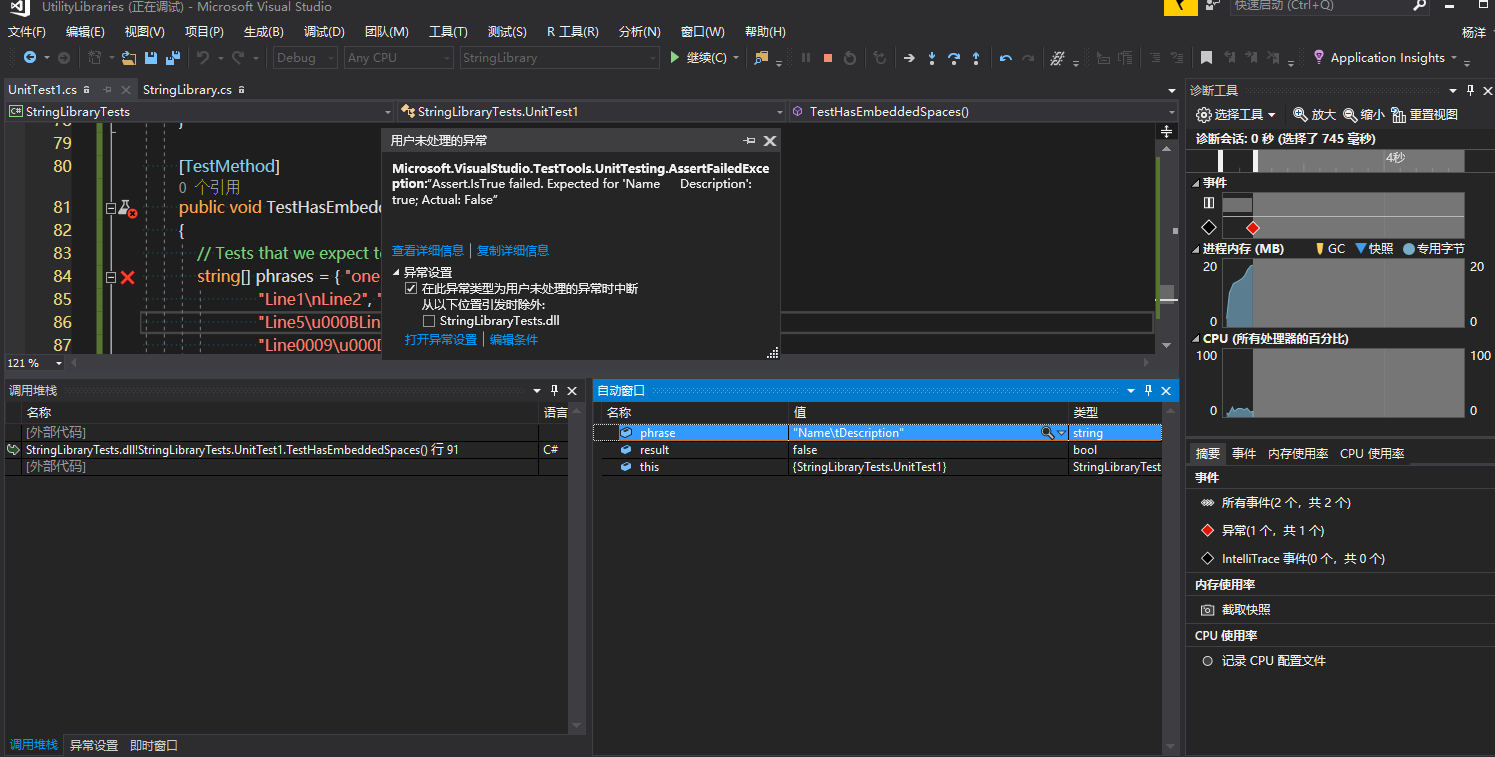Open StringLibraryTests project scope dropdown
The image size is (1495, 757).
[x=199, y=111]
